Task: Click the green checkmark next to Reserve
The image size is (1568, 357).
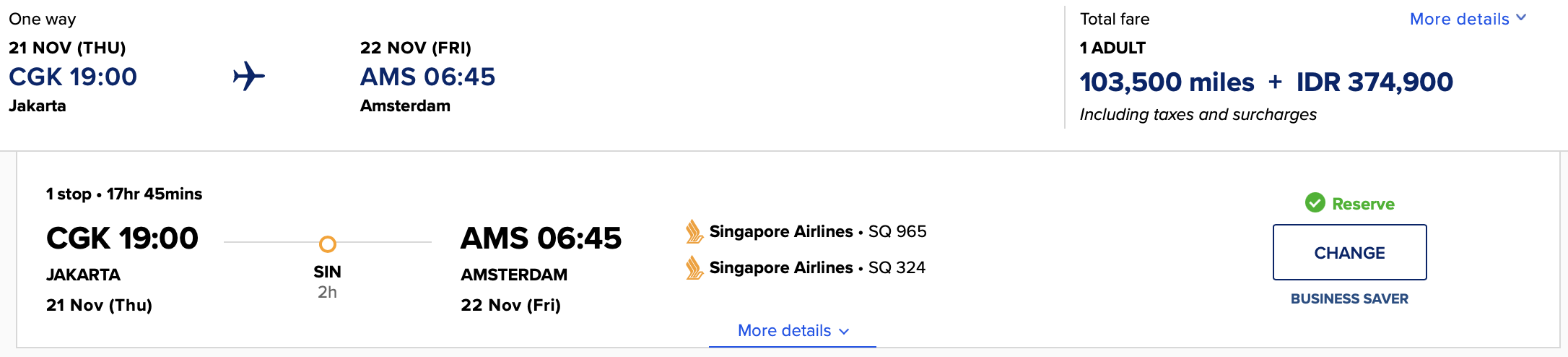Action: [1315, 203]
